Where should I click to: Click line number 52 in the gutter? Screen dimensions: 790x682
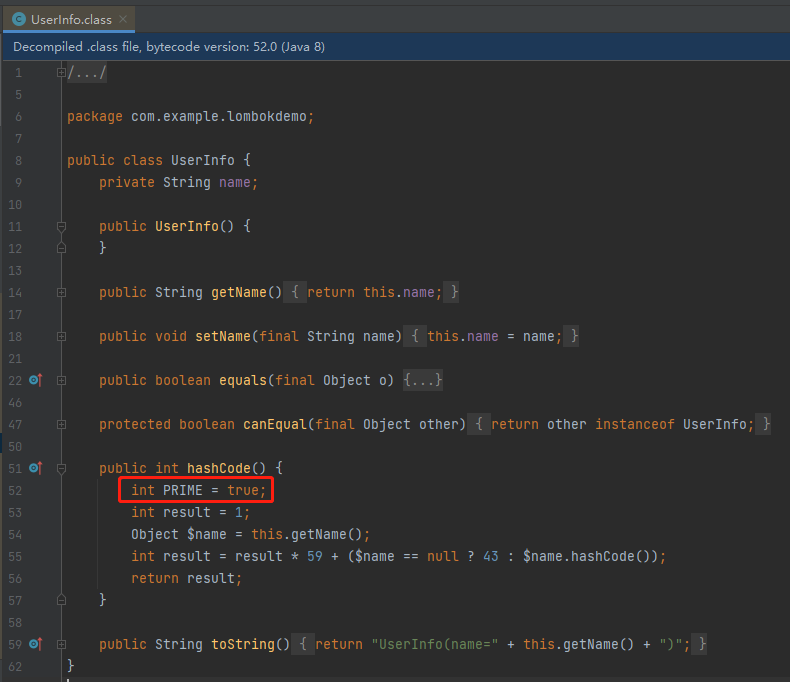click(15, 491)
